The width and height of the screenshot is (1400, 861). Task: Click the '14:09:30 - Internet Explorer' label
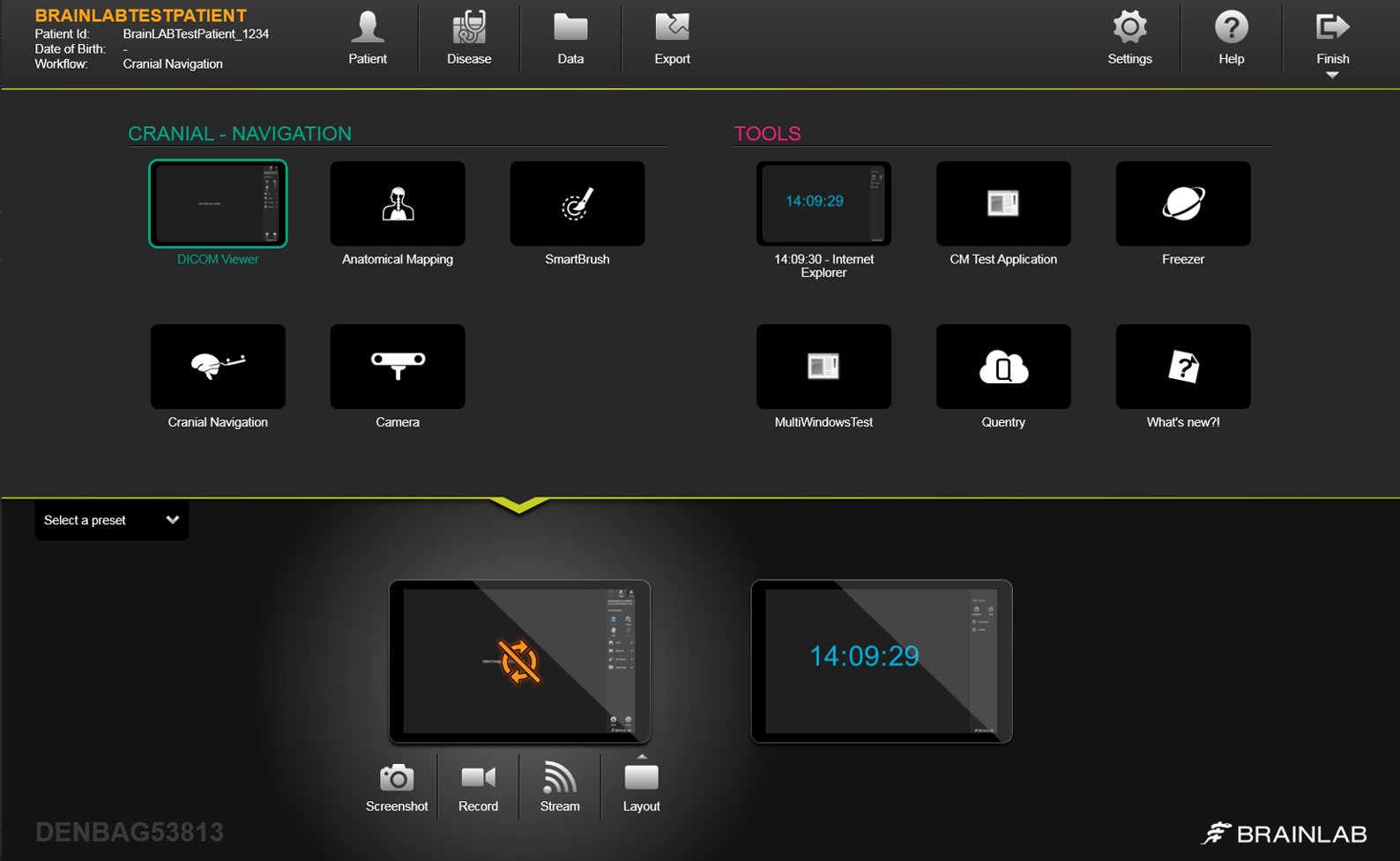823,266
